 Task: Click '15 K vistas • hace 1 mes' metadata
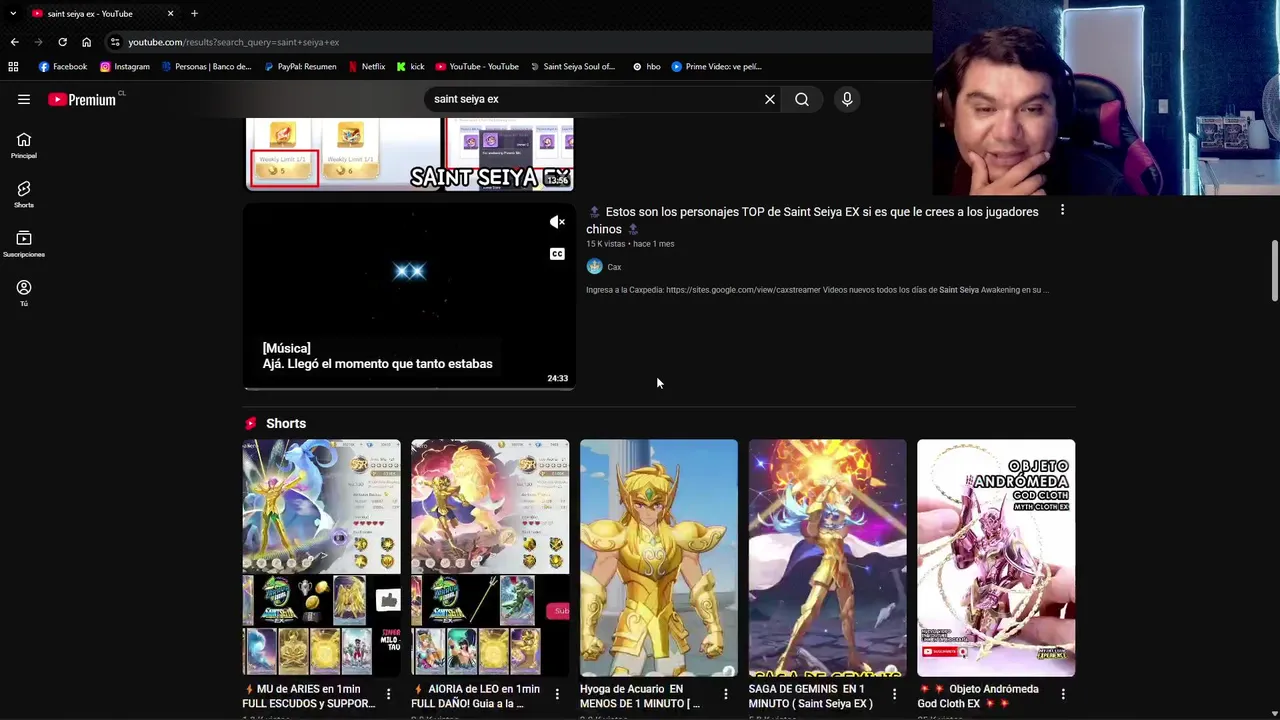click(x=630, y=244)
